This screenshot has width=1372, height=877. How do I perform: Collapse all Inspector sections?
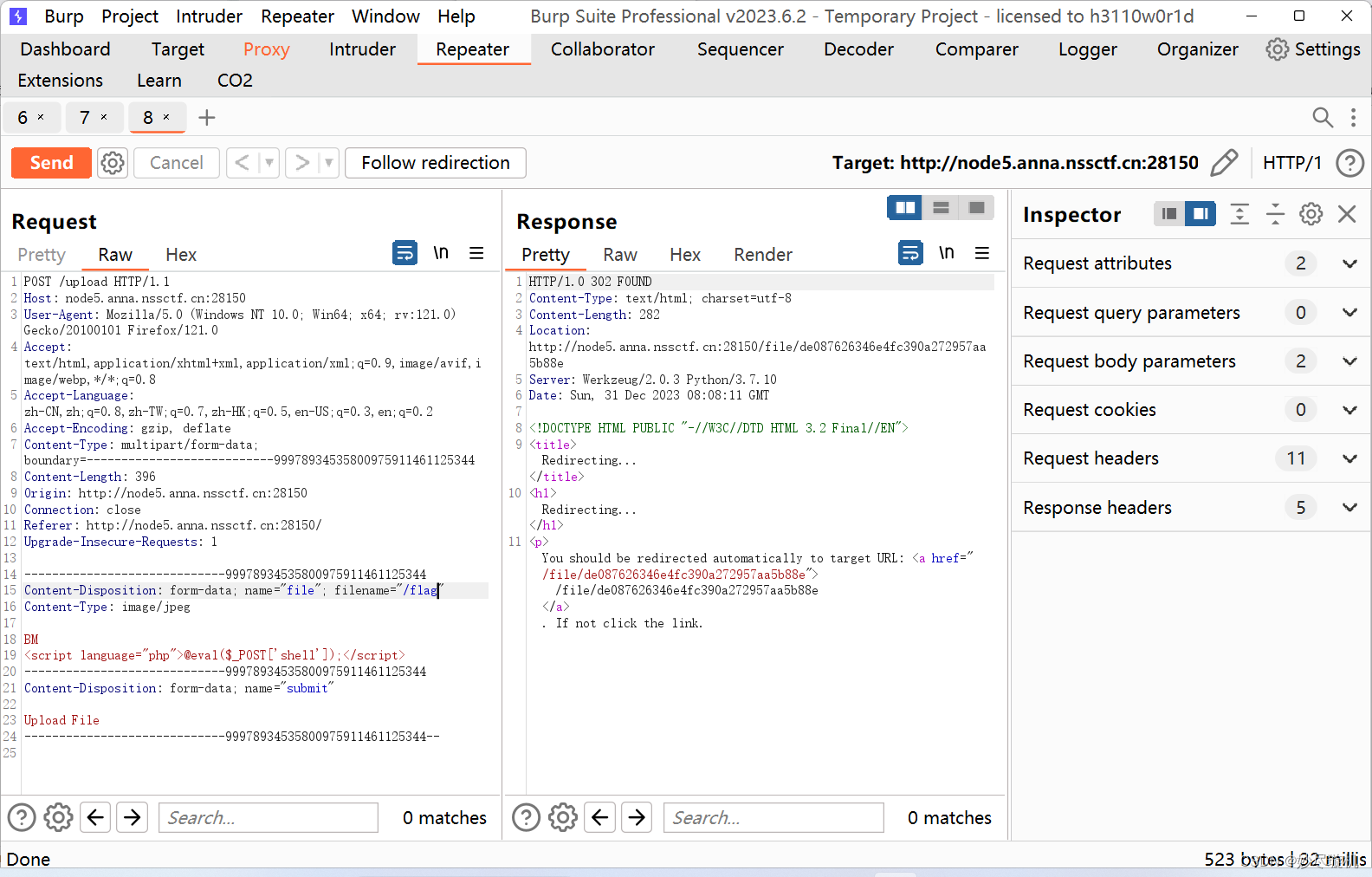pyautogui.click(x=1275, y=214)
